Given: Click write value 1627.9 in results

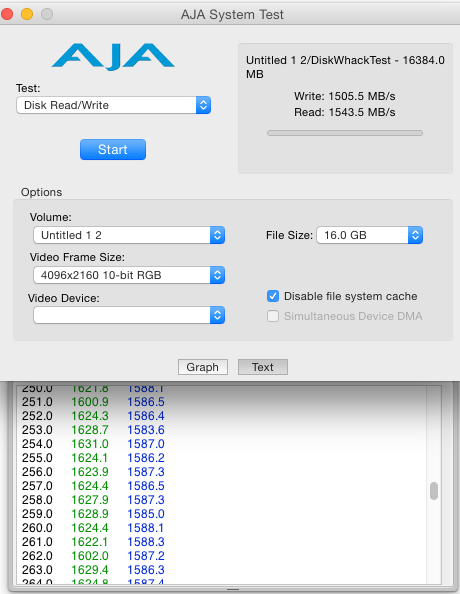Looking at the screenshot, I should click(x=90, y=500).
